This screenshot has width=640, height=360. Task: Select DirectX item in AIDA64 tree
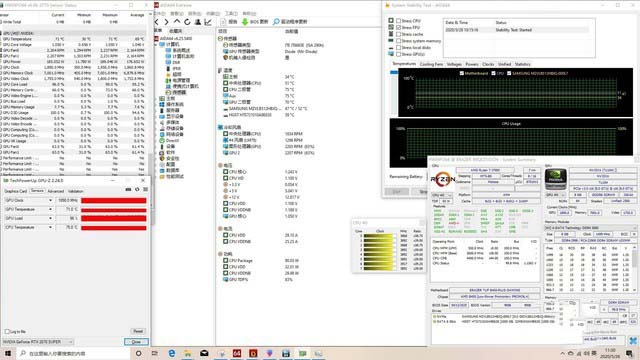[x=172, y=140]
